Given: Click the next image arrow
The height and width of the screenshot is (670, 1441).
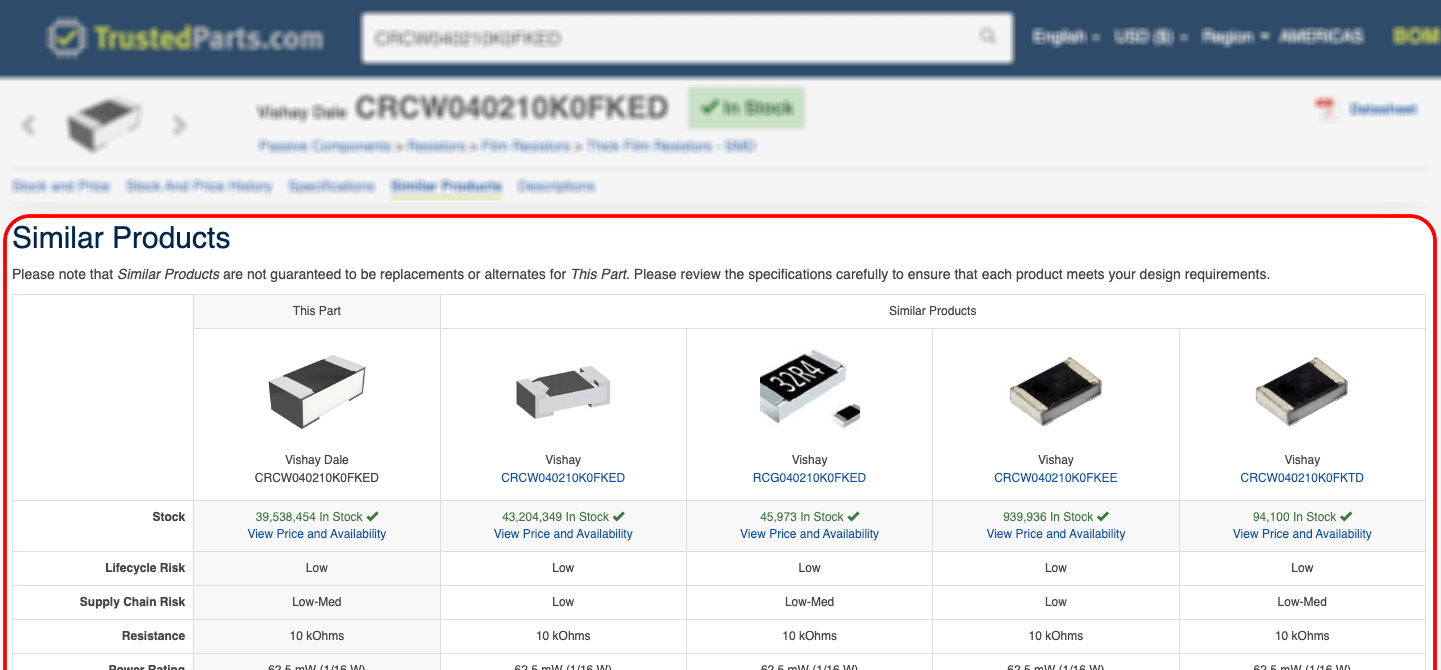Looking at the screenshot, I should click(x=179, y=125).
